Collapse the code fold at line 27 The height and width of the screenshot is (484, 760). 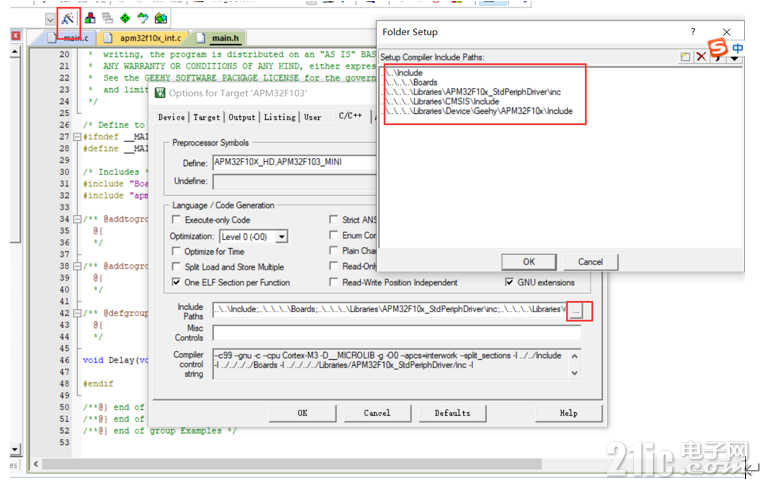77,137
